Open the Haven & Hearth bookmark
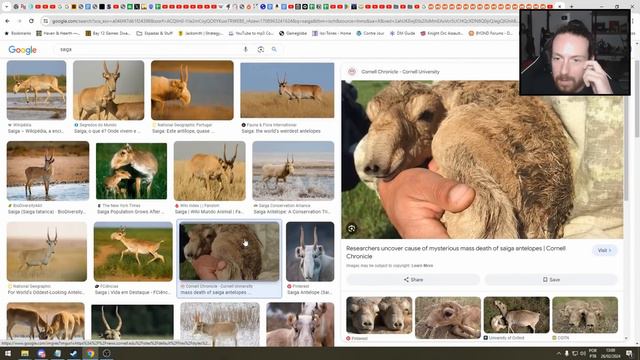The image size is (640, 360). [x=58, y=33]
